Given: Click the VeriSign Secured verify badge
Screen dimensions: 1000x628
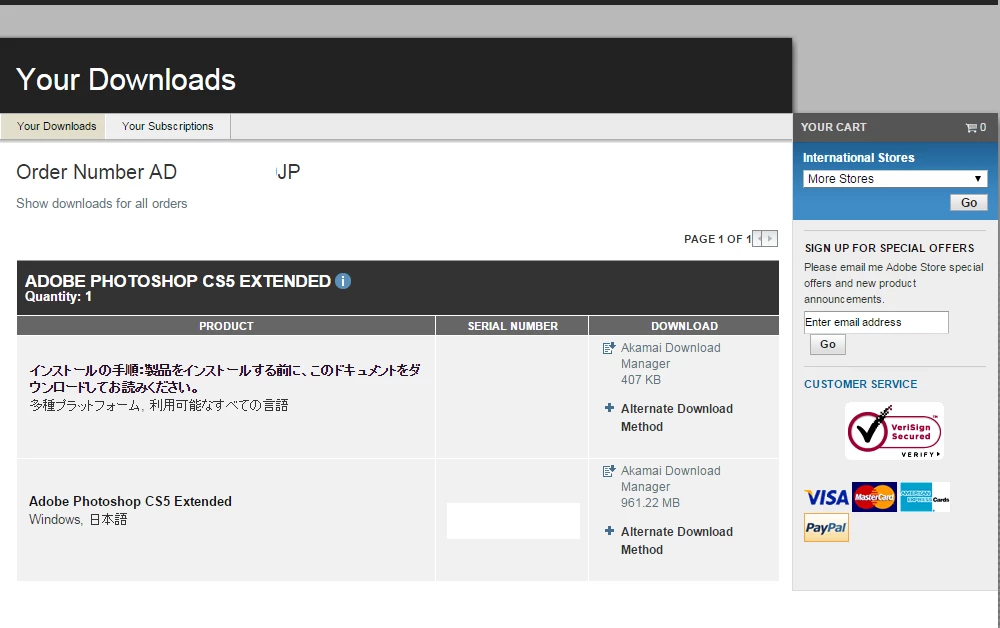Looking at the screenshot, I should 894,431.
